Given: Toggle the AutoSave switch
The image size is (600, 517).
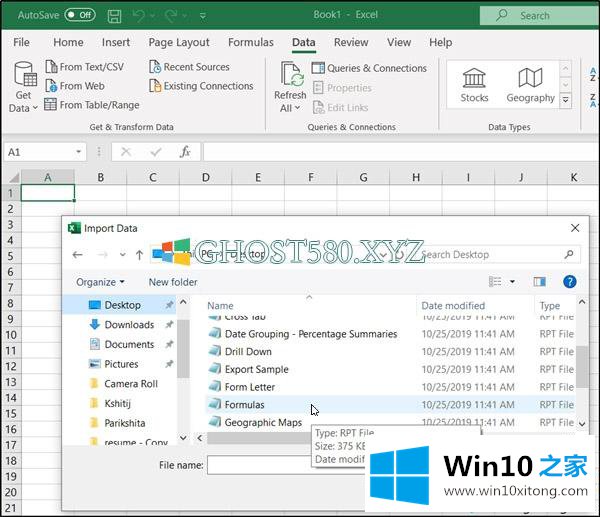Looking at the screenshot, I should (80, 15).
